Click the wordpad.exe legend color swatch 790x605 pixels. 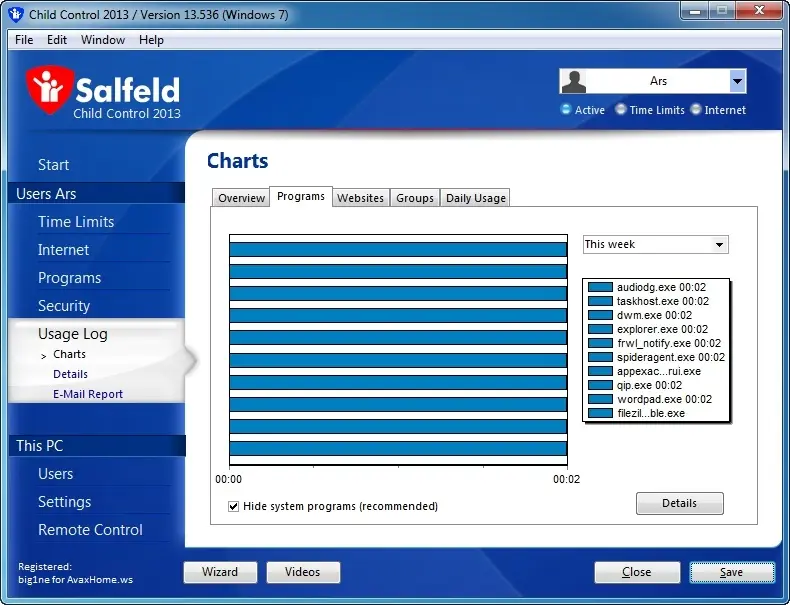pos(601,399)
